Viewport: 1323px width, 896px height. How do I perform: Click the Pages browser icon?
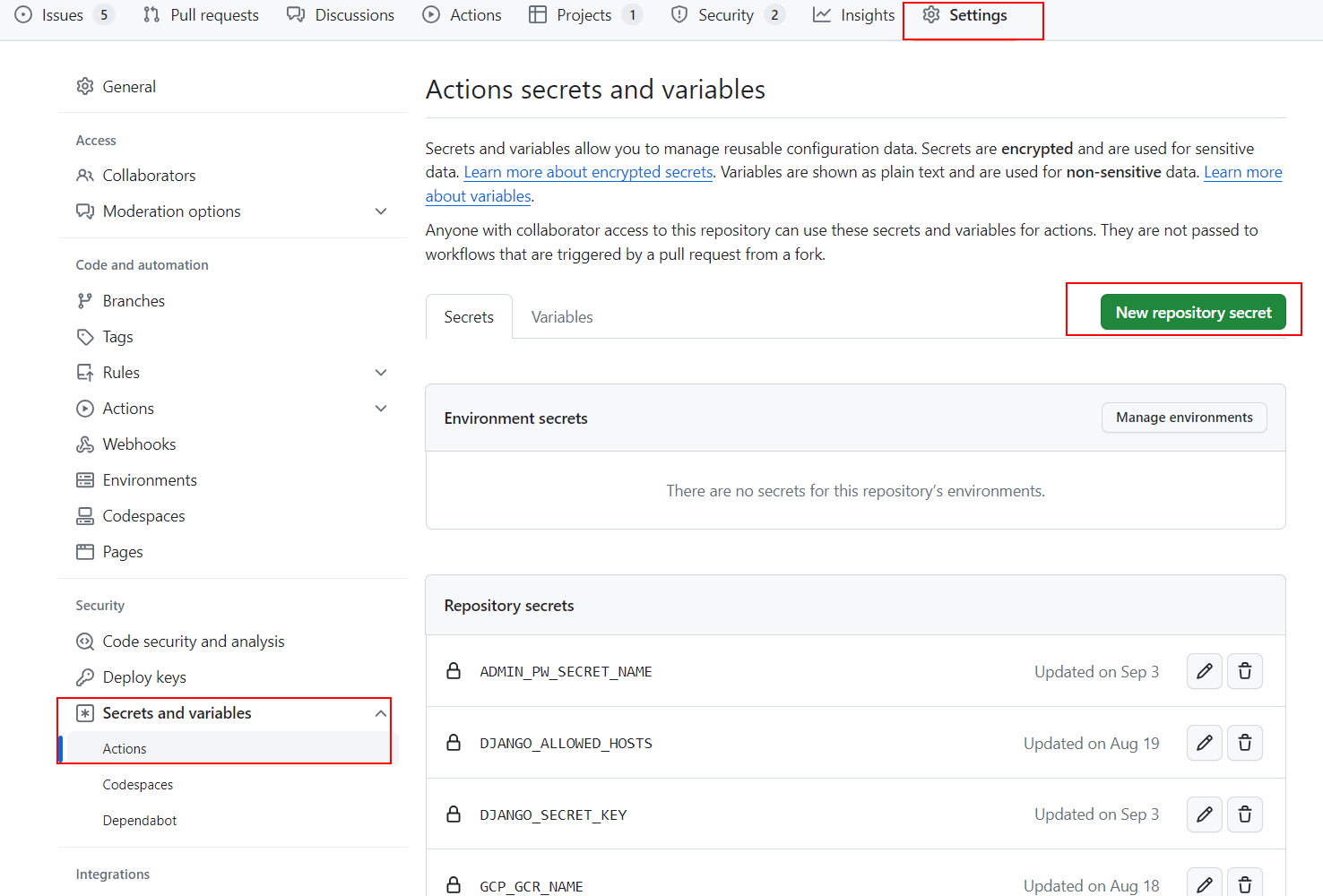pyautogui.click(x=85, y=552)
